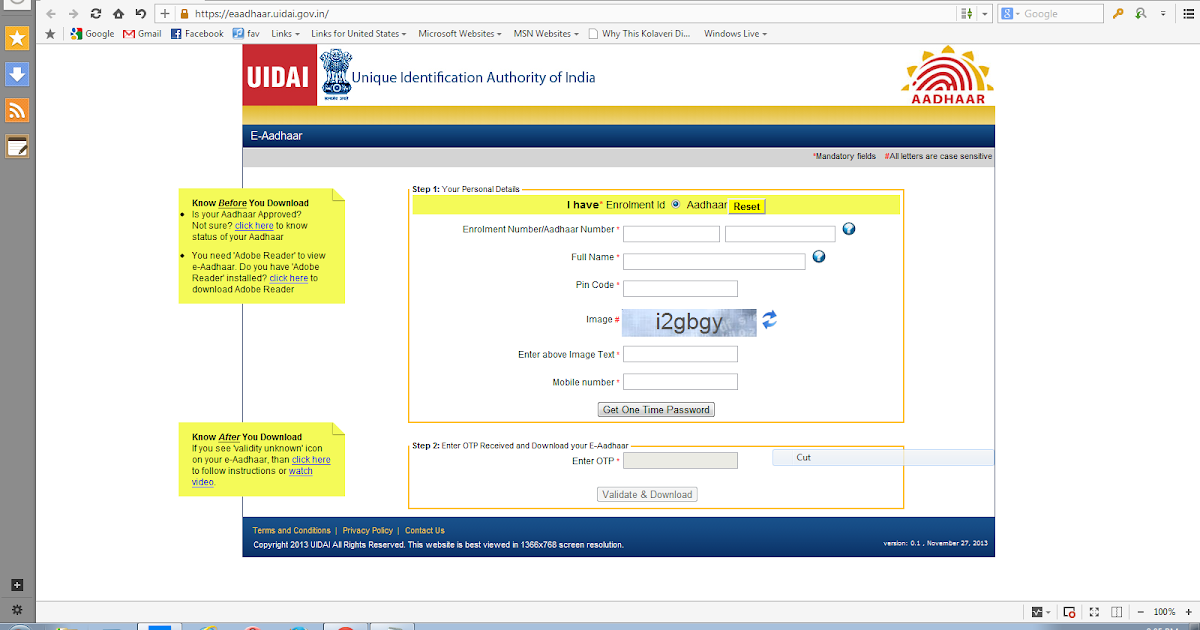1200x630 pixels.
Task: Open Gmail bookmark
Action: coord(142,33)
